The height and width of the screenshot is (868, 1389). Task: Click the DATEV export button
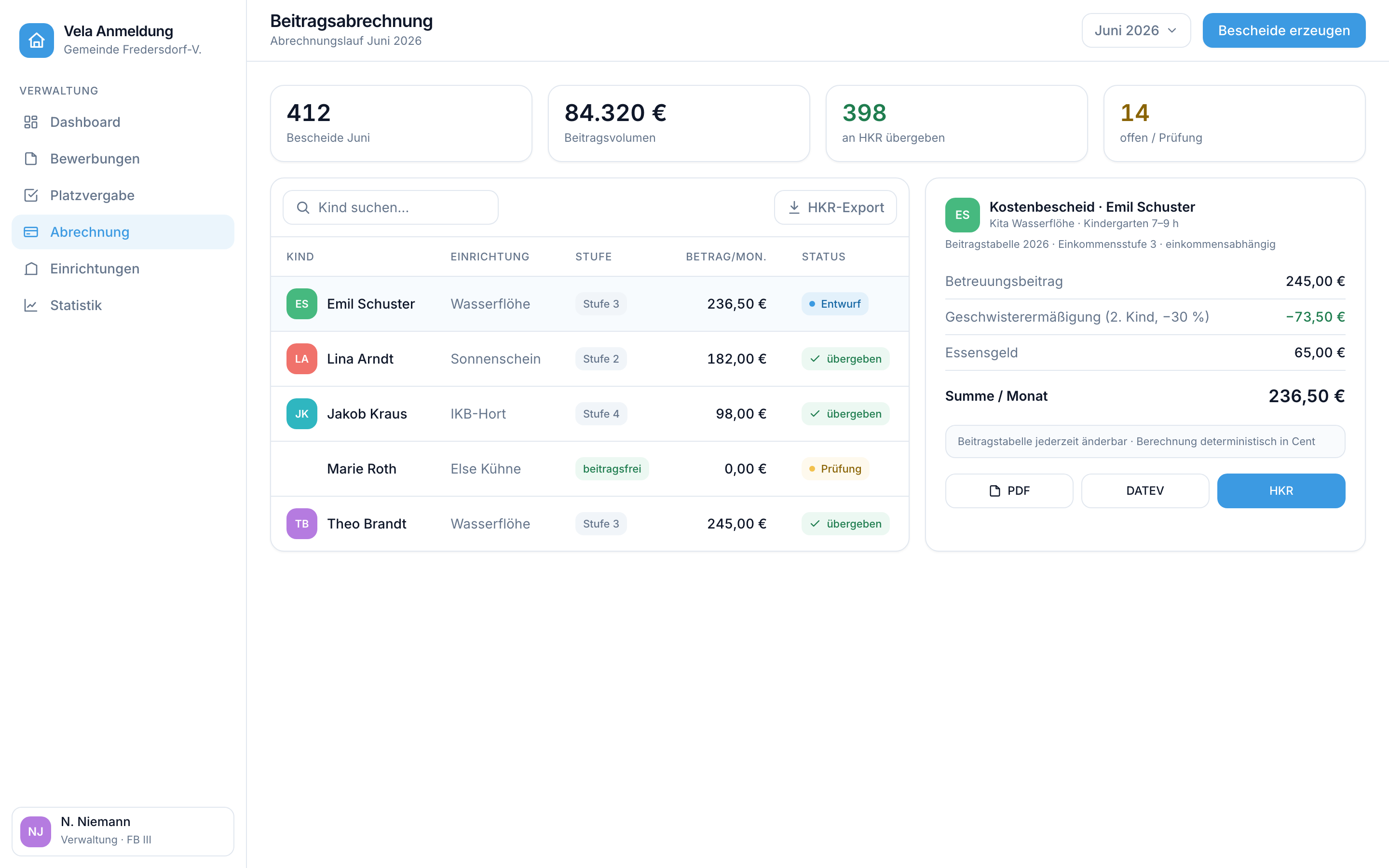(1145, 491)
